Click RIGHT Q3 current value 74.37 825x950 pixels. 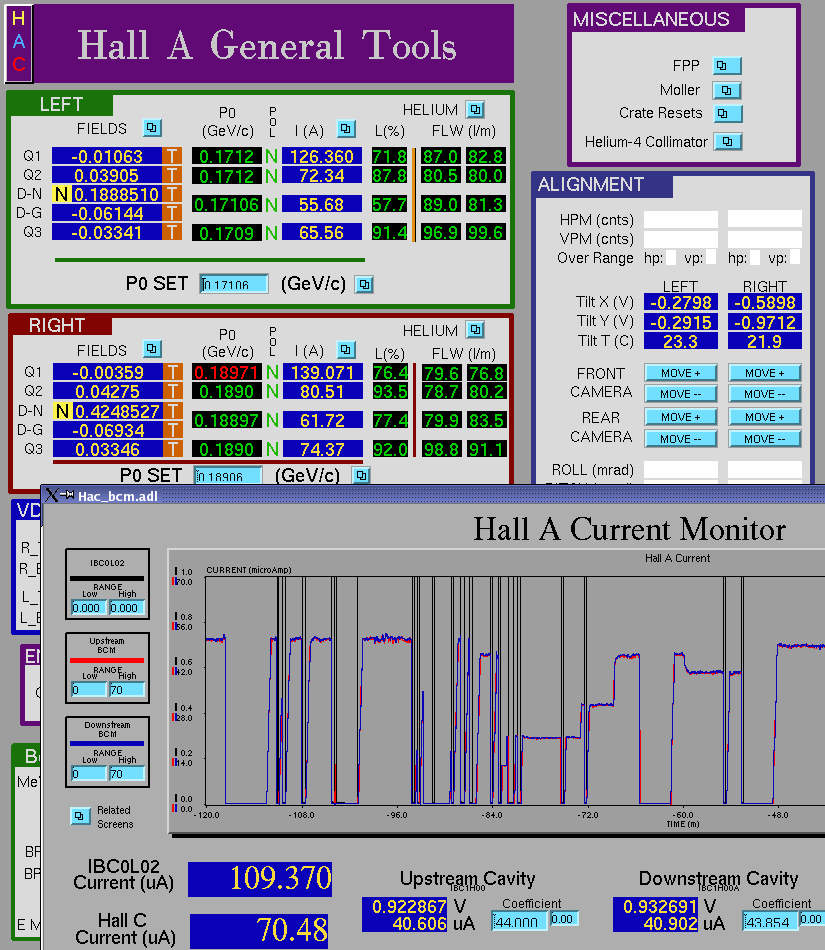click(x=322, y=449)
